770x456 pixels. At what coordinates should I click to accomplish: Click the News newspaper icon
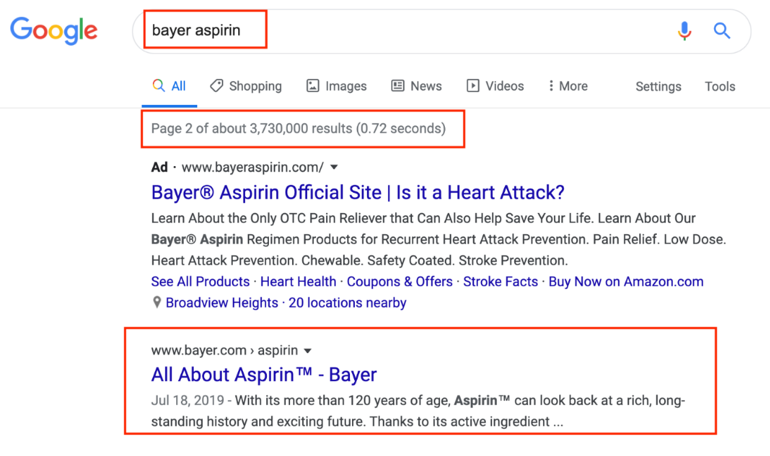[397, 86]
